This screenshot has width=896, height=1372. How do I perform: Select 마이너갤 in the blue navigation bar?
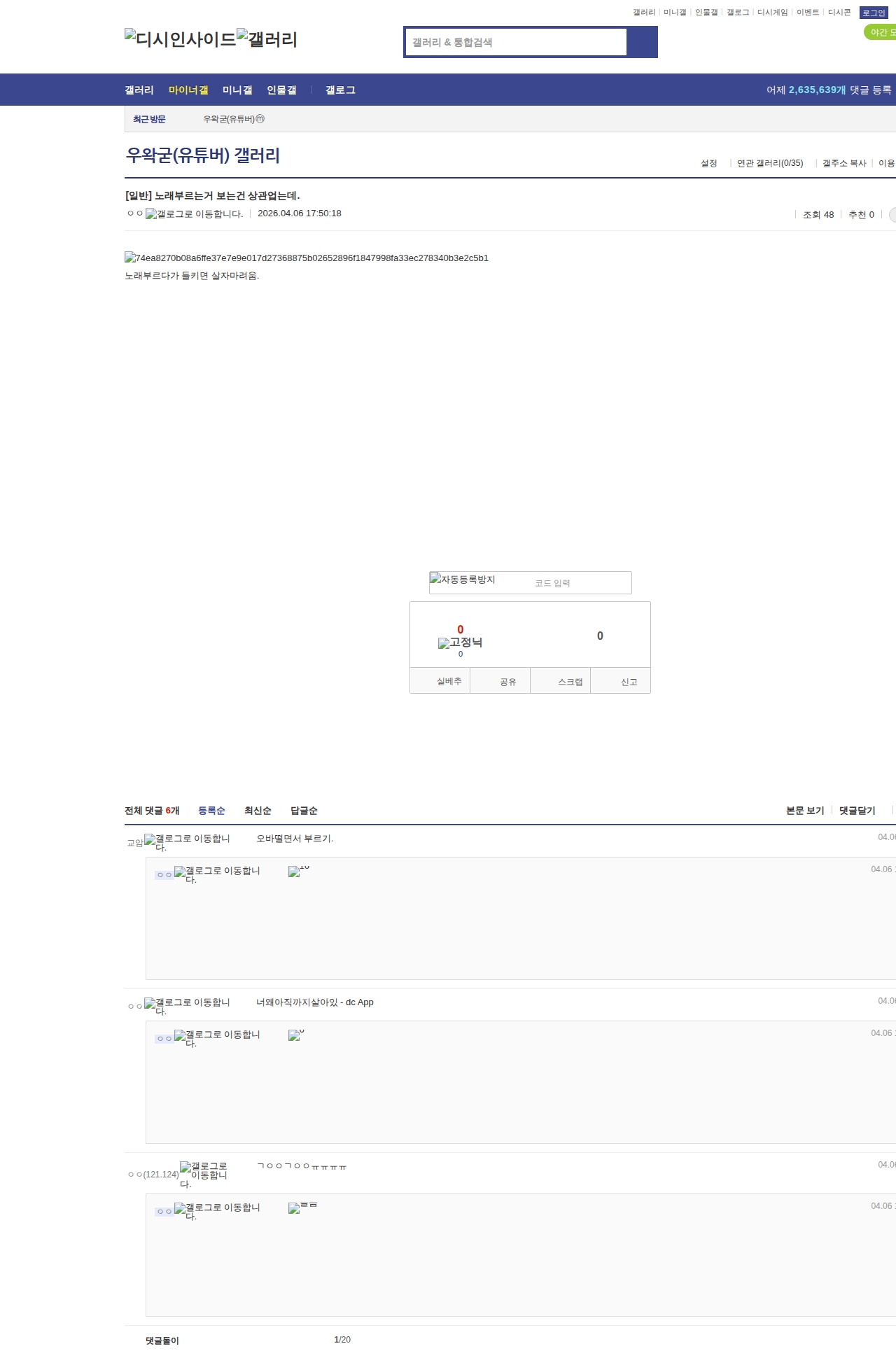[188, 90]
